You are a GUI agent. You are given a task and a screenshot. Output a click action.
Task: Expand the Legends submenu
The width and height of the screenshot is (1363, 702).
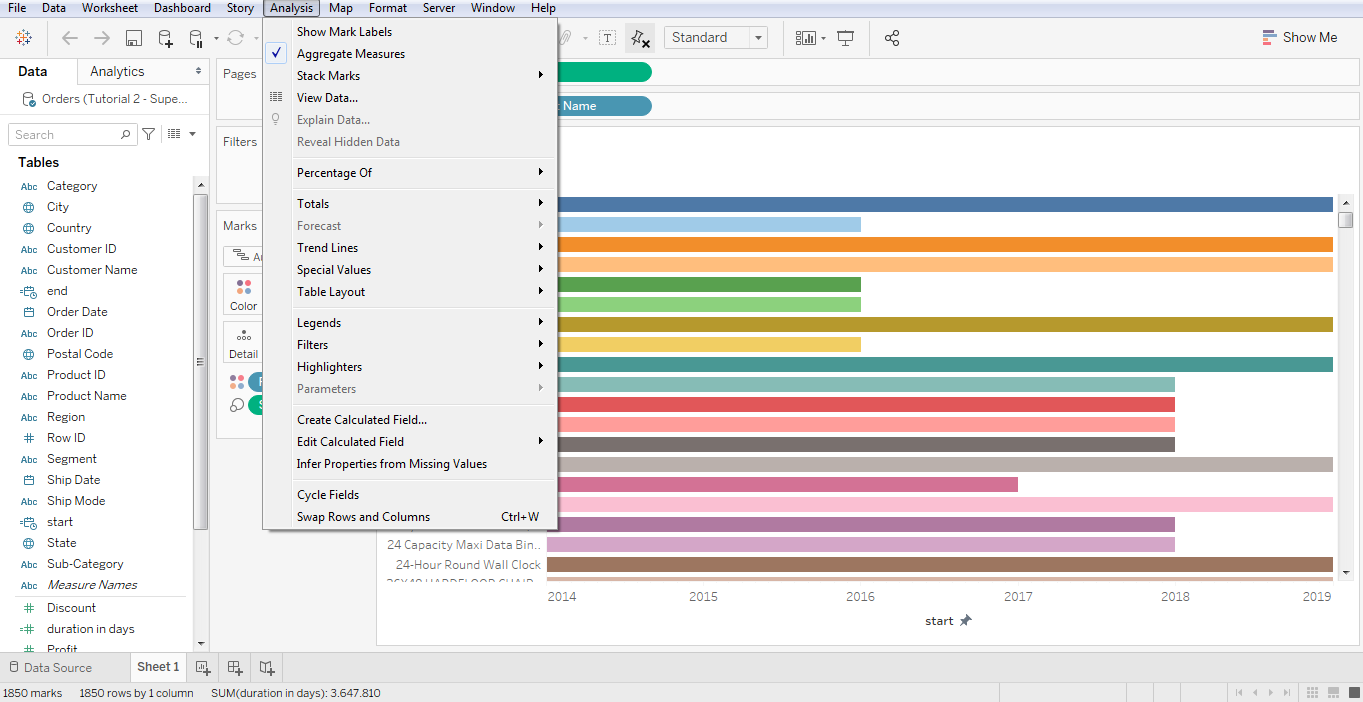click(x=409, y=323)
